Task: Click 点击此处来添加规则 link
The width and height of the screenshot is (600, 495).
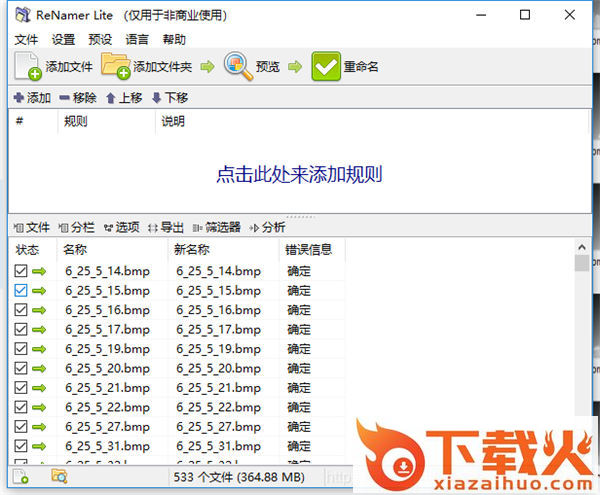Action: 299,174
